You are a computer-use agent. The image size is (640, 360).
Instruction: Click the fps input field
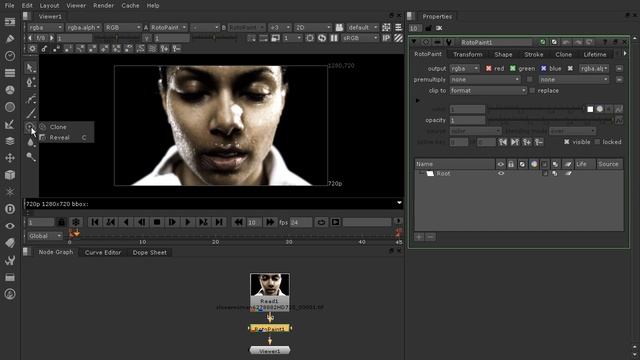point(300,222)
